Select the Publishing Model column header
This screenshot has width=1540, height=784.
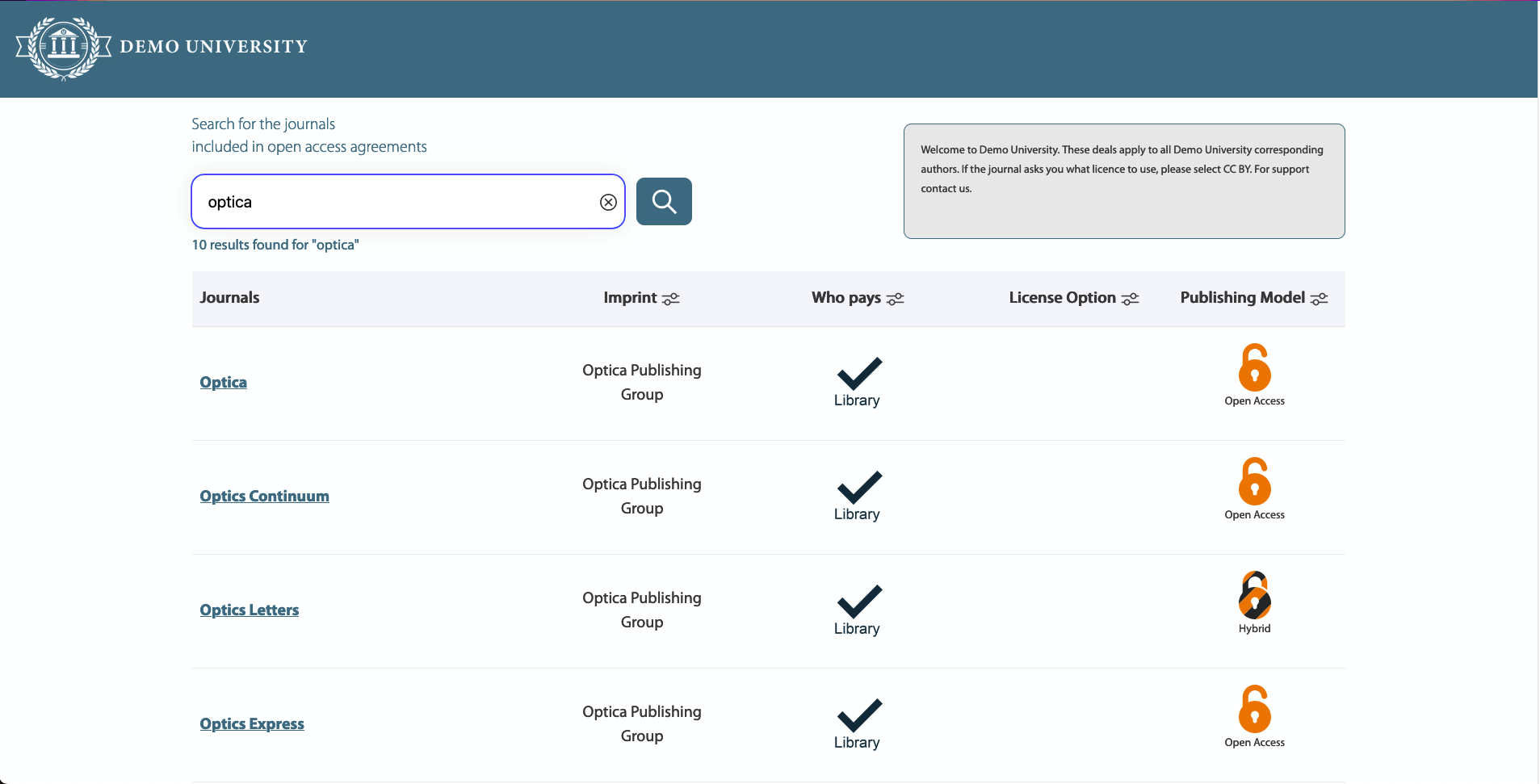coord(1241,297)
